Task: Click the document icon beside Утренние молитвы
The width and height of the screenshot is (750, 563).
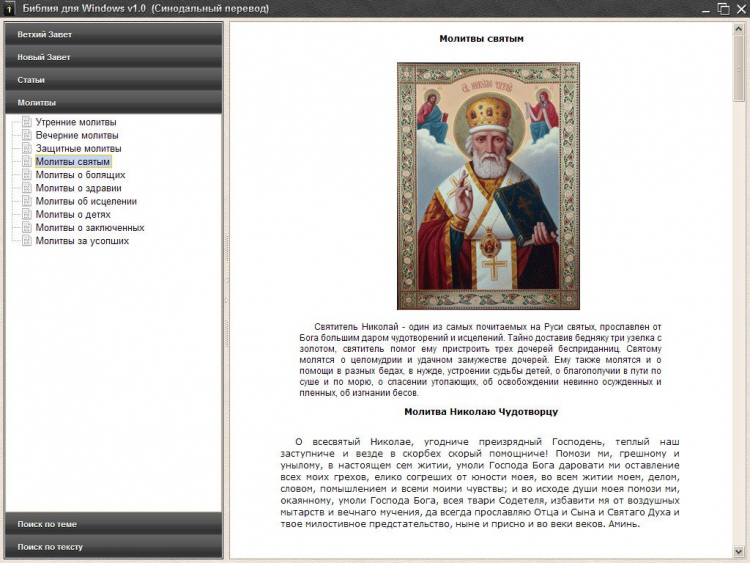Action: pos(27,122)
